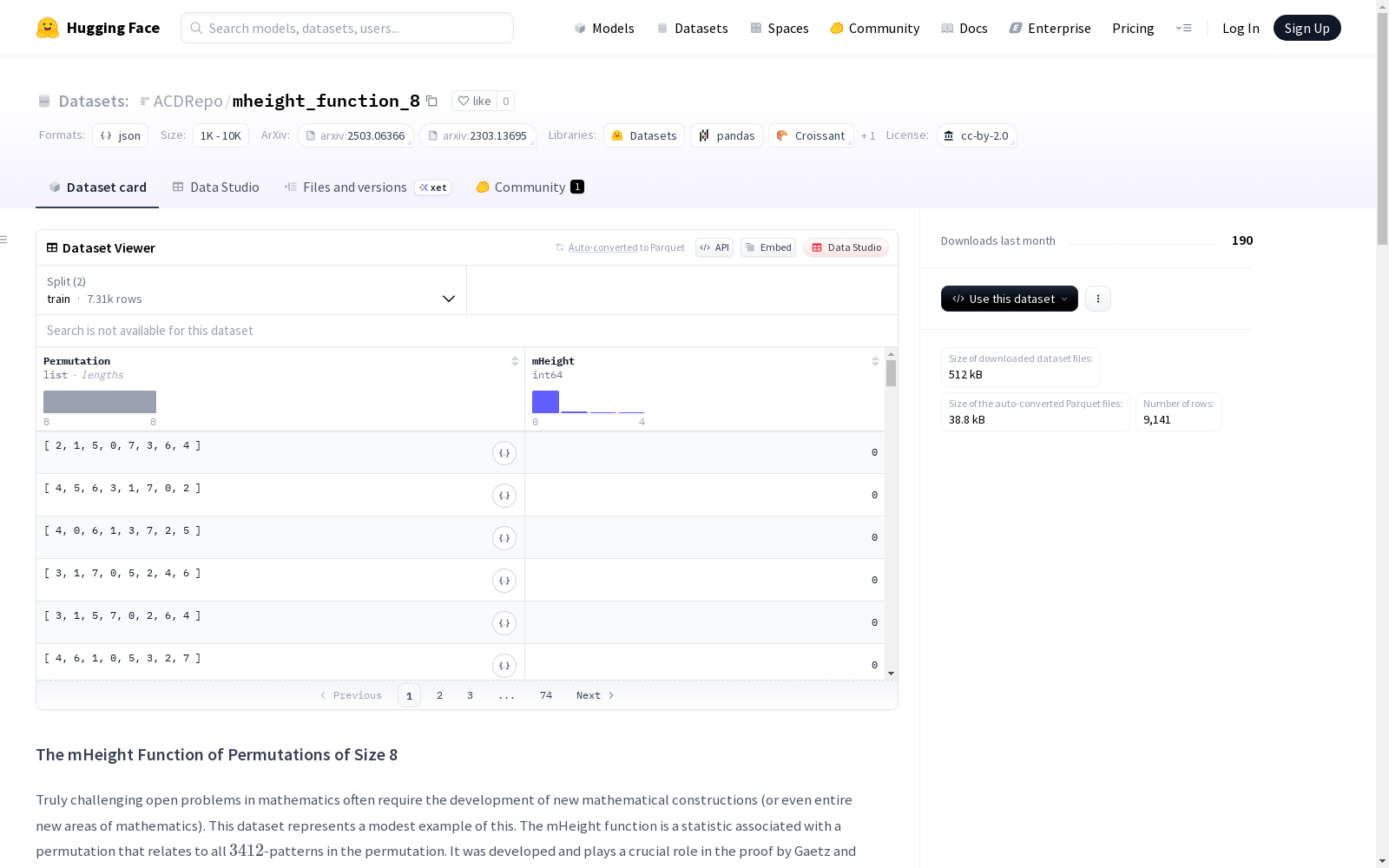
Task: Click the tallest mHeight histogram bar
Action: (x=545, y=402)
